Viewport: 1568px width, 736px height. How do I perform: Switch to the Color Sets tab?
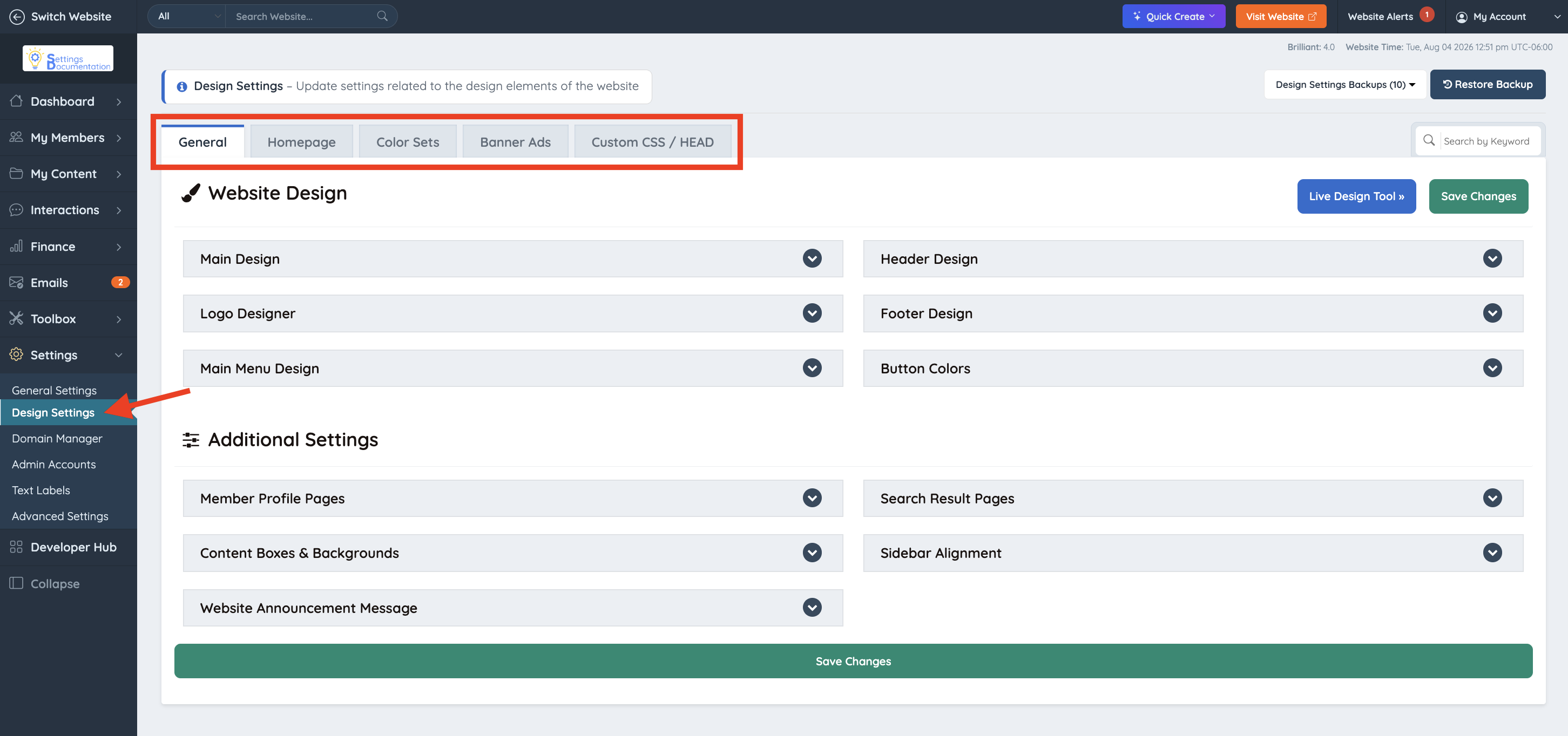(407, 142)
